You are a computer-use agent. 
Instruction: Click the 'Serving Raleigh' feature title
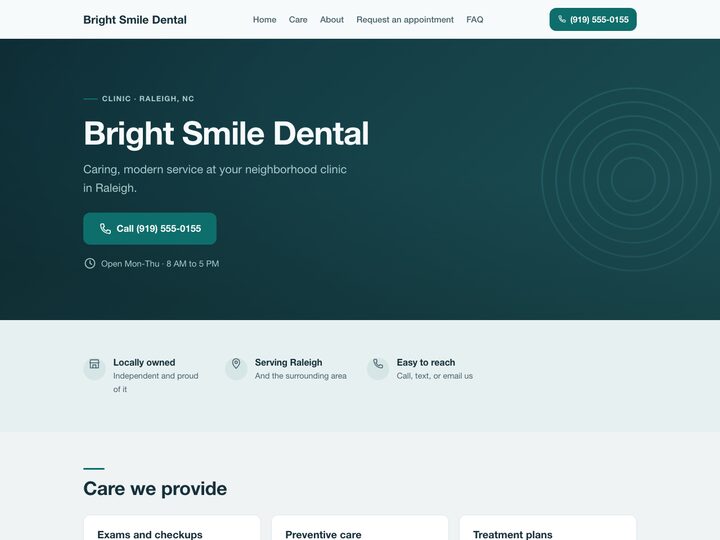point(288,362)
